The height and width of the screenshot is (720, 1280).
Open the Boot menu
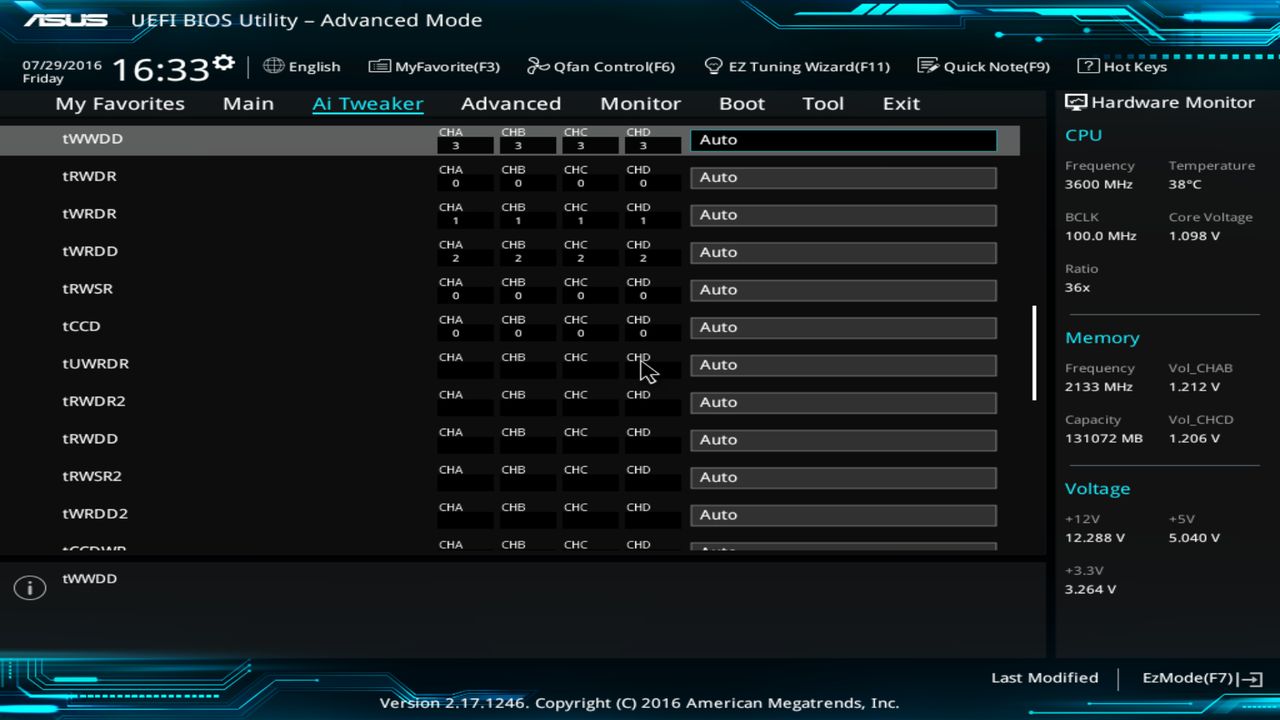tap(742, 103)
